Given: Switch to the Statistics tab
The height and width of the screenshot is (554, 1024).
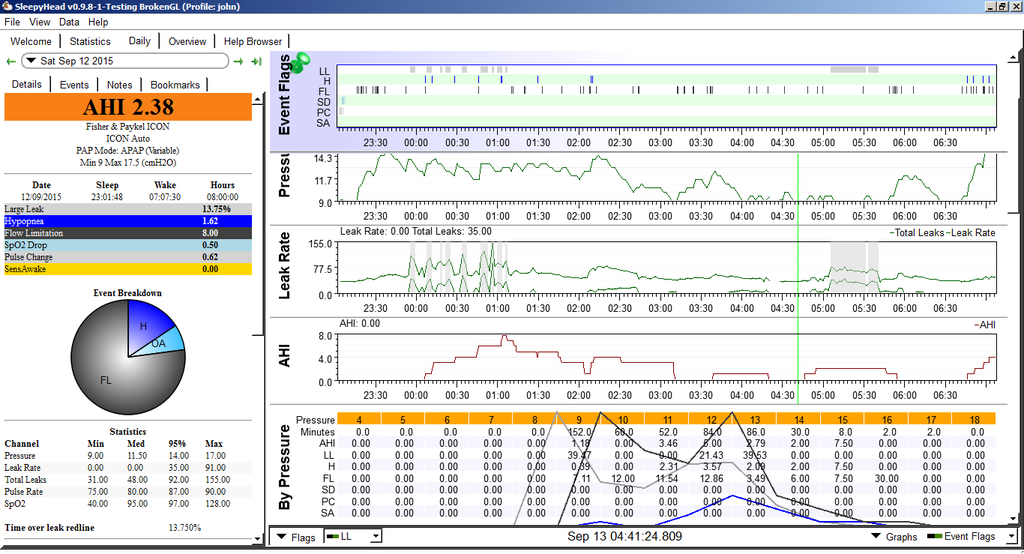Looking at the screenshot, I should point(90,41).
